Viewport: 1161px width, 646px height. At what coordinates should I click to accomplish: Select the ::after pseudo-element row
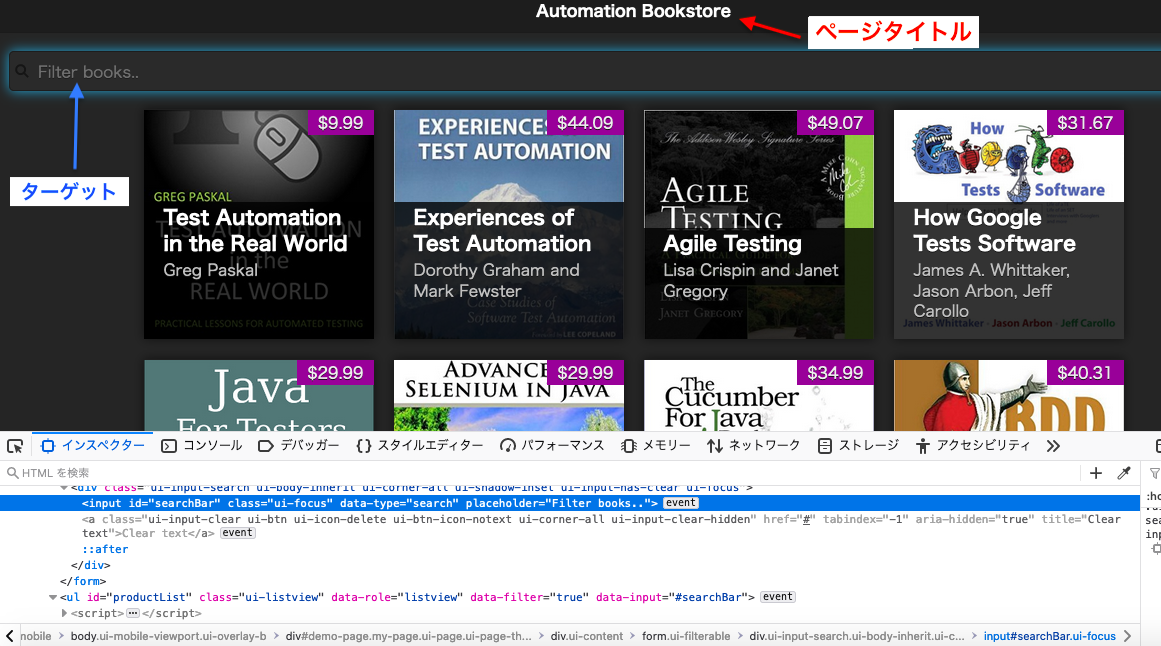coord(105,549)
